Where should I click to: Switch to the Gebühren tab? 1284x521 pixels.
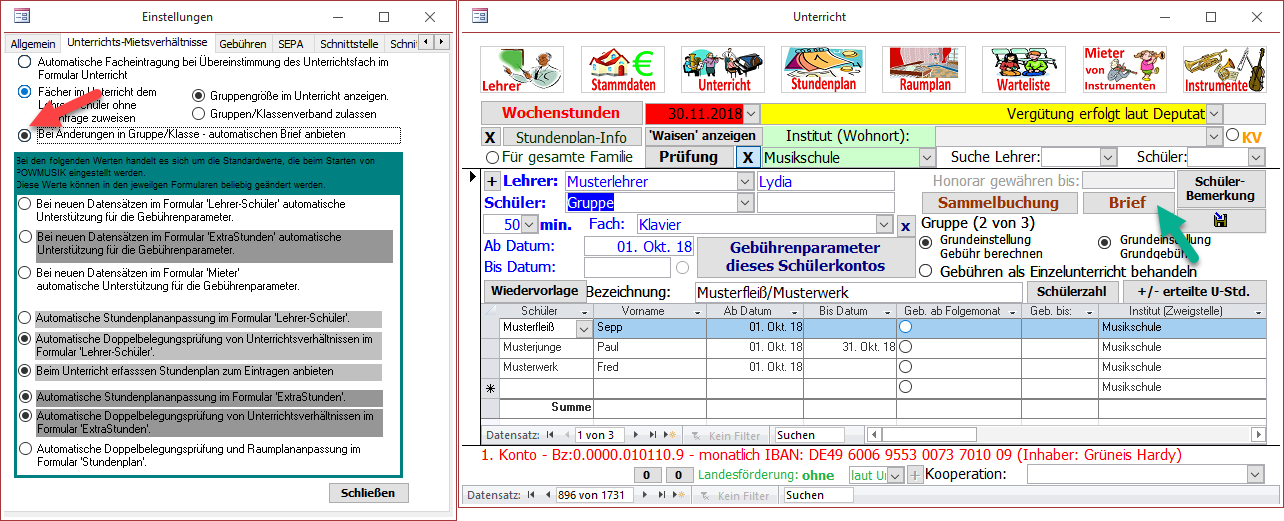click(x=242, y=44)
